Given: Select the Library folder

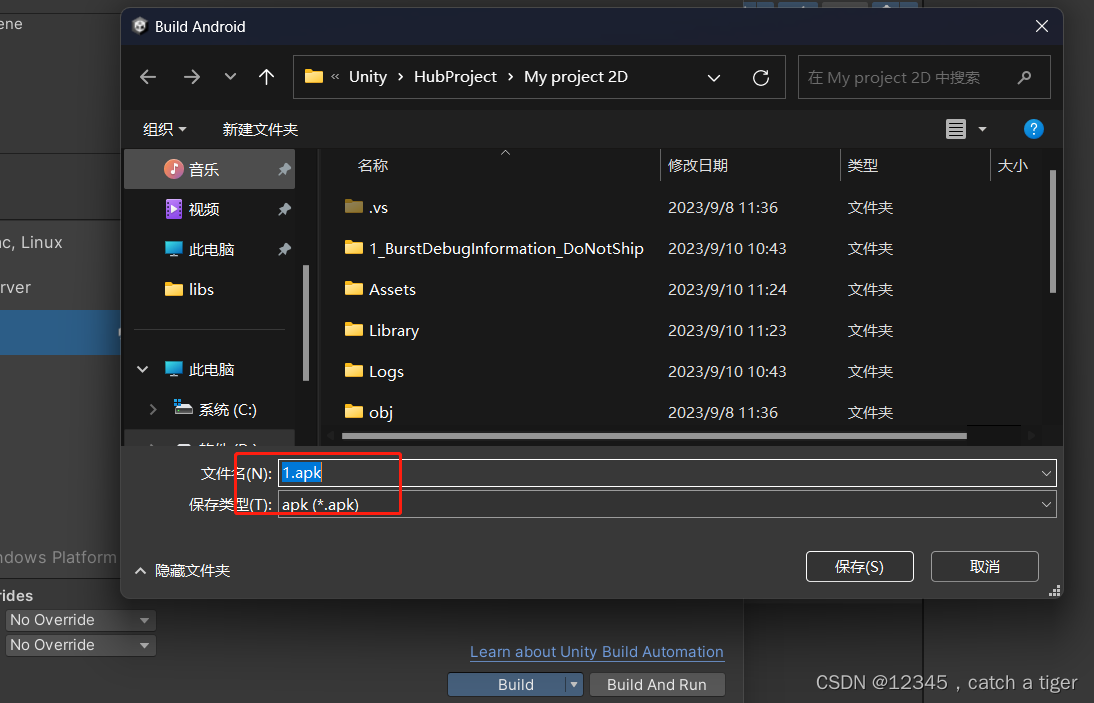Looking at the screenshot, I should (394, 331).
